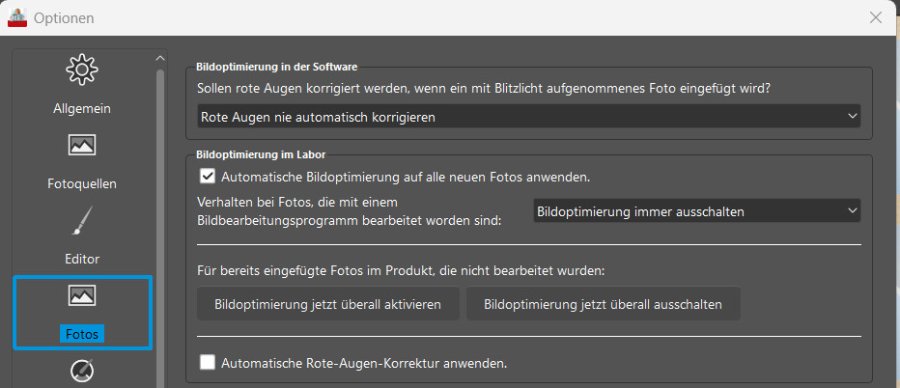Image resolution: width=900 pixels, height=388 pixels.
Task: Switch to the Fotos label tab
Action: 82,334
